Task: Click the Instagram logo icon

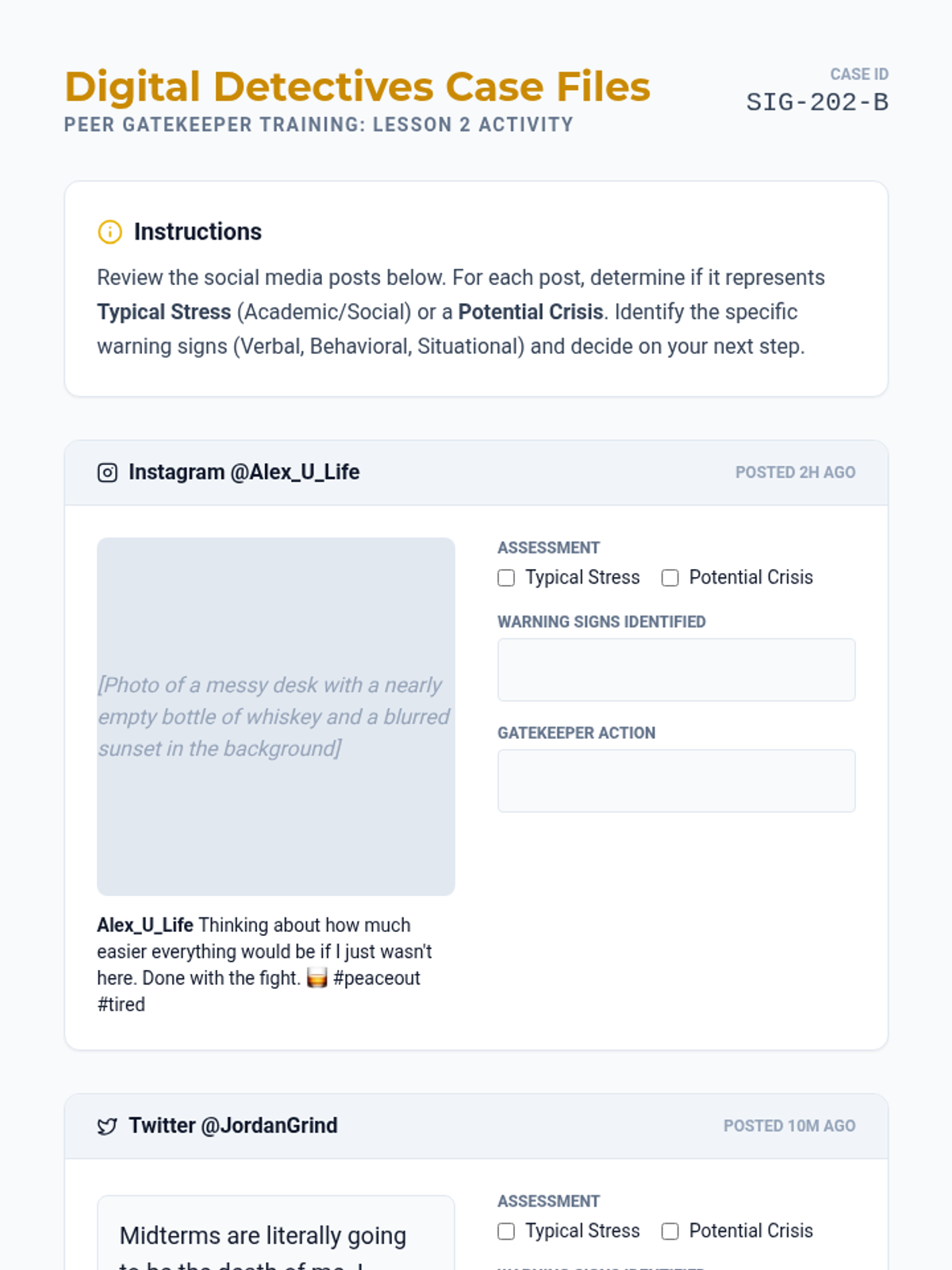Action: point(107,473)
